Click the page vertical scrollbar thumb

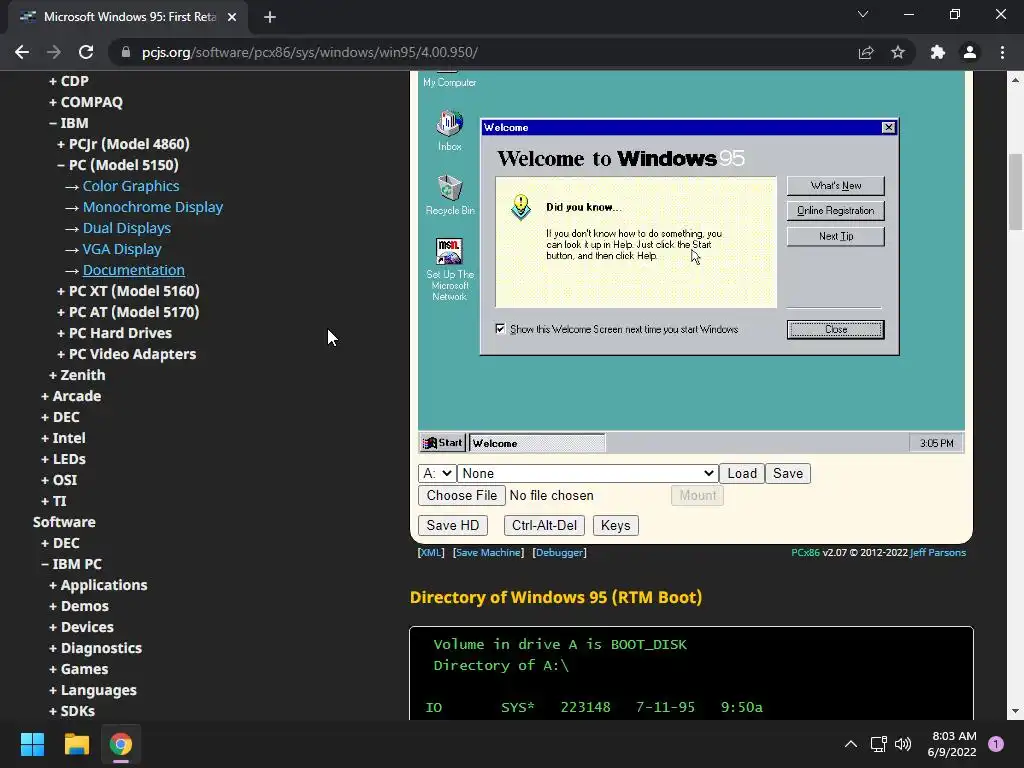click(x=1015, y=192)
